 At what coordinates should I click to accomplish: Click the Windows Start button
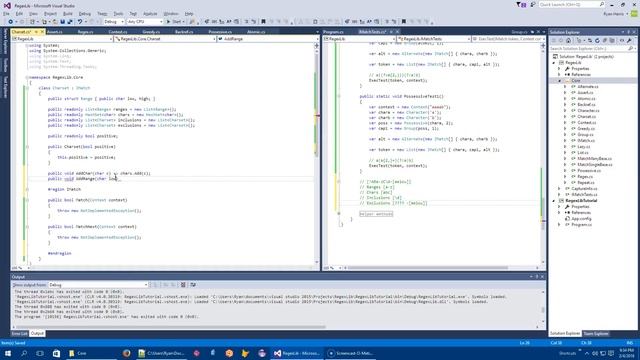pos(8,353)
